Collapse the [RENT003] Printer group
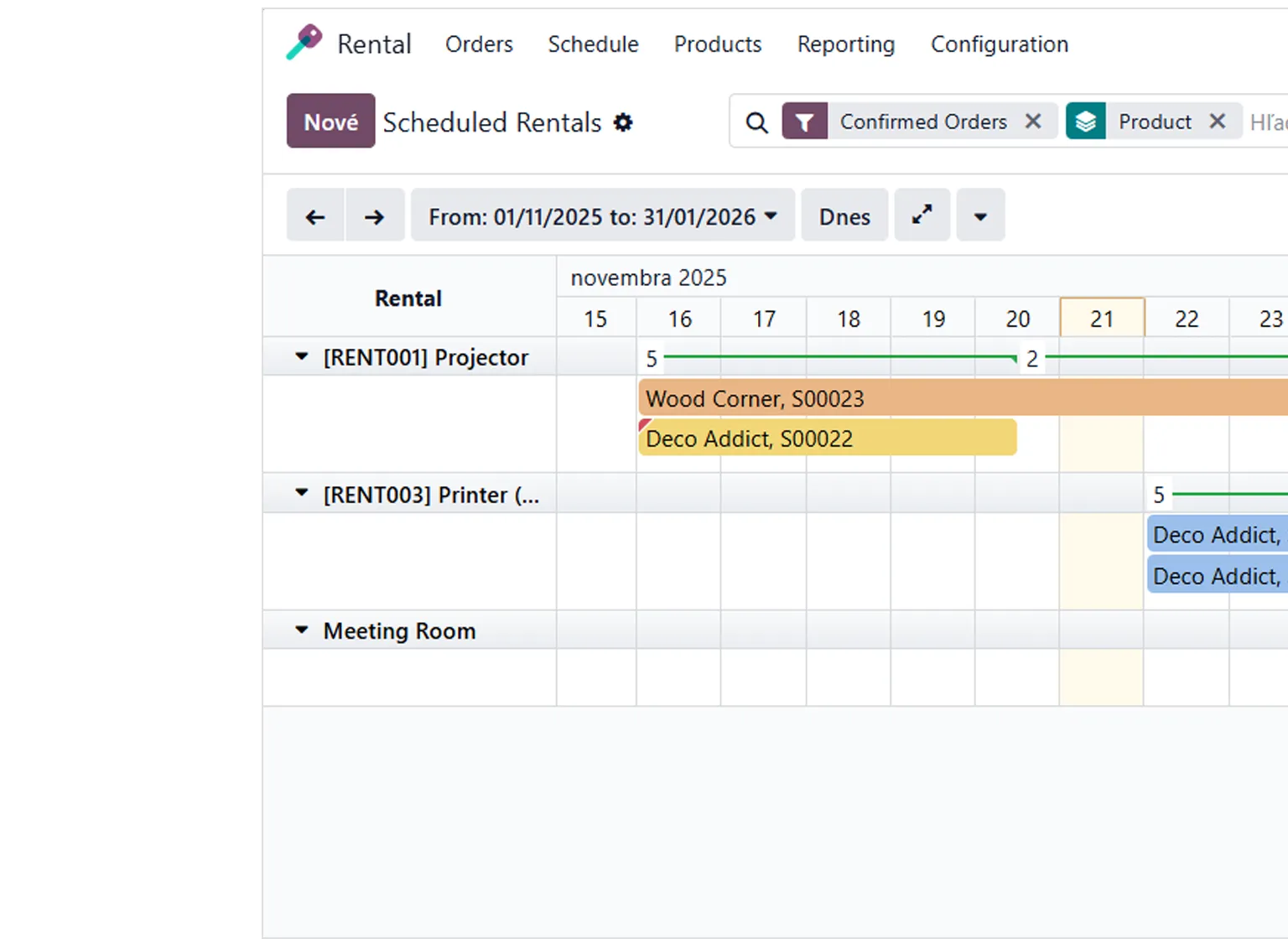This screenshot has width=1288, height=939. [x=302, y=494]
